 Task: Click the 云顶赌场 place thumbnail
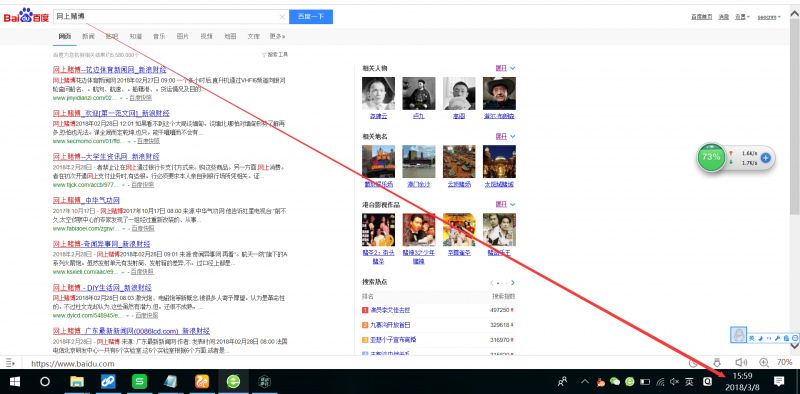coord(459,161)
